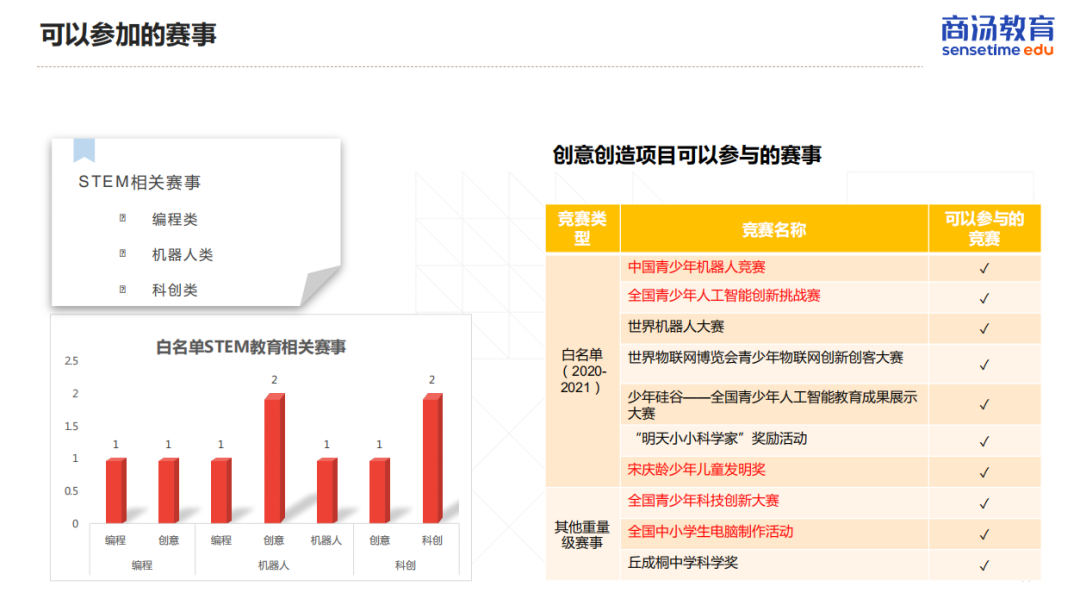Click the checkmark for 全国青少年人工智能创新挑战赛
This screenshot has width=1080, height=599.
pyautogui.click(x=984, y=298)
